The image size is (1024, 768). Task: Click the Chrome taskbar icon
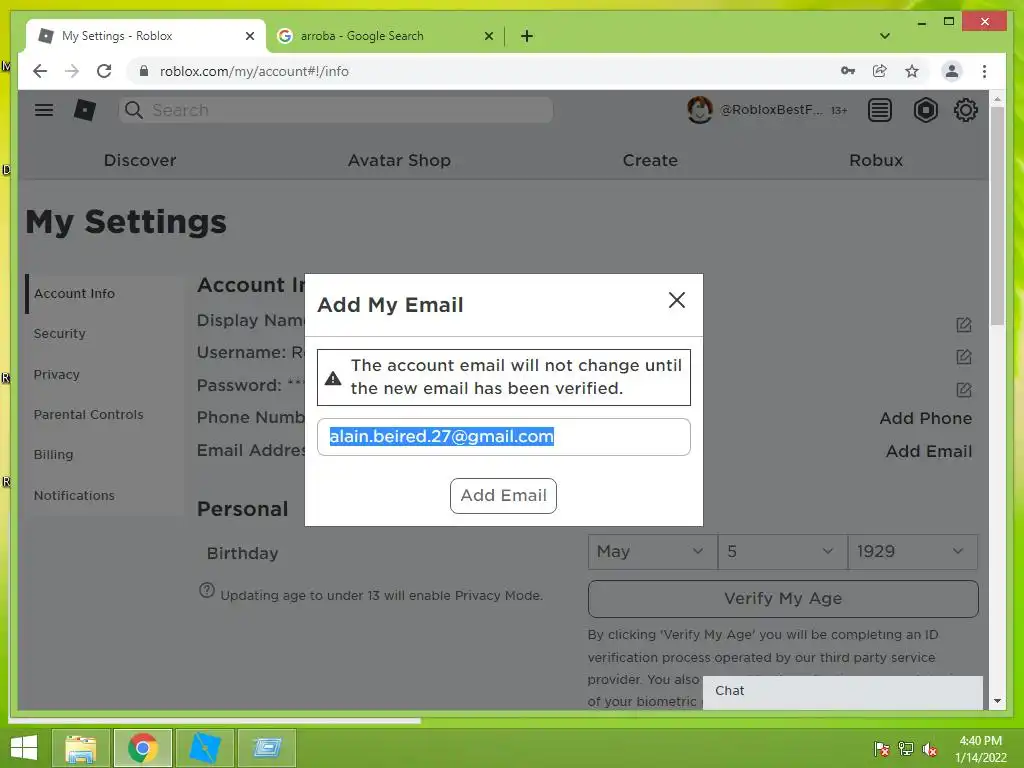[x=143, y=748]
